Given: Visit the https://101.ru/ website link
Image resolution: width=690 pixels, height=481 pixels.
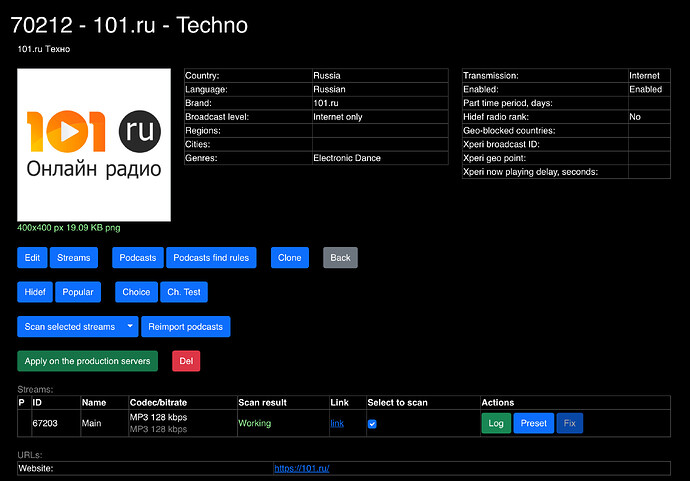Looking at the screenshot, I should pyautogui.click(x=302, y=468).
